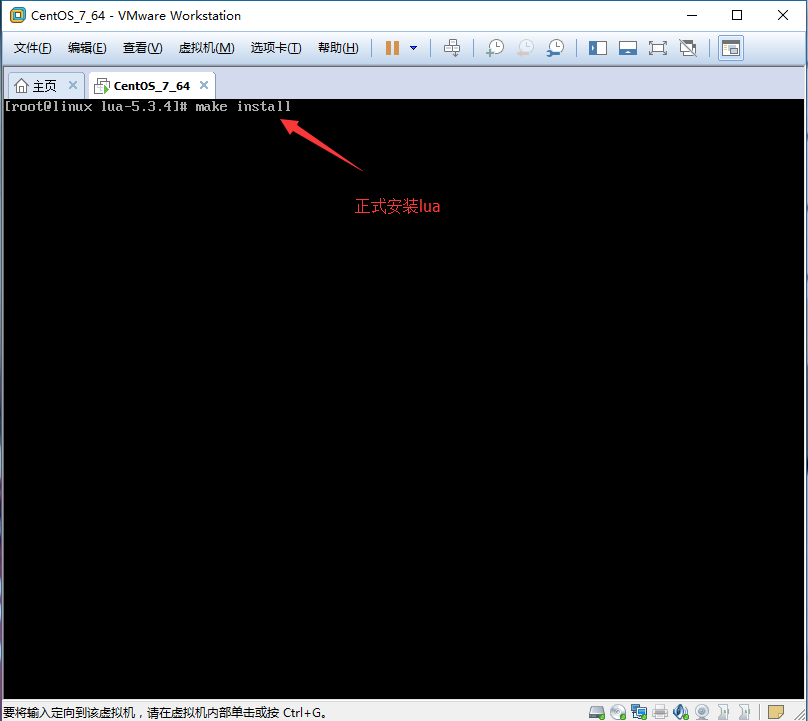Screen dimensions: 808x721
Task: Click the second USB device status icon
Action: point(744,712)
